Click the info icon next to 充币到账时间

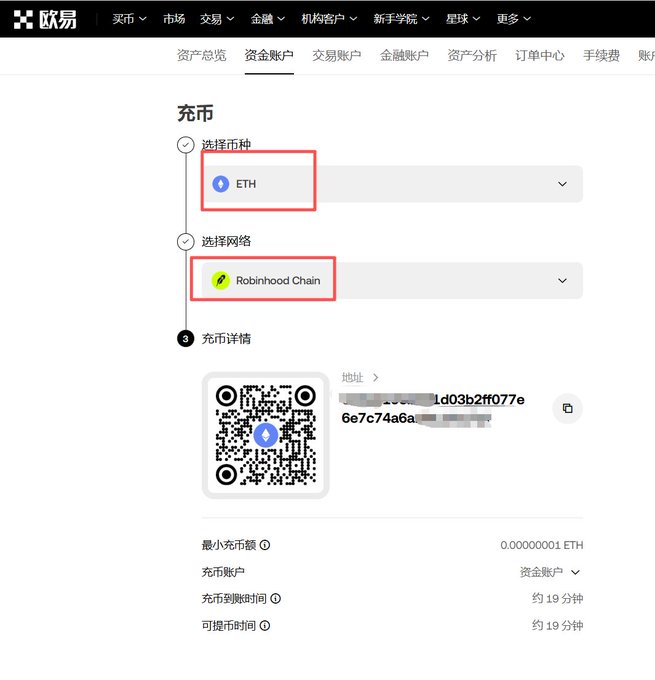[x=275, y=598]
